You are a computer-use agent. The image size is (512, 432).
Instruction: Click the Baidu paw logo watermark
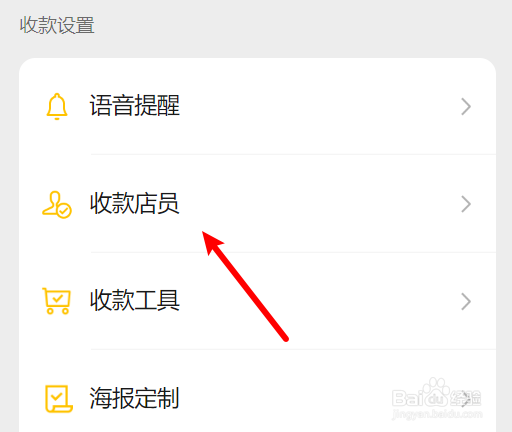click(x=436, y=391)
